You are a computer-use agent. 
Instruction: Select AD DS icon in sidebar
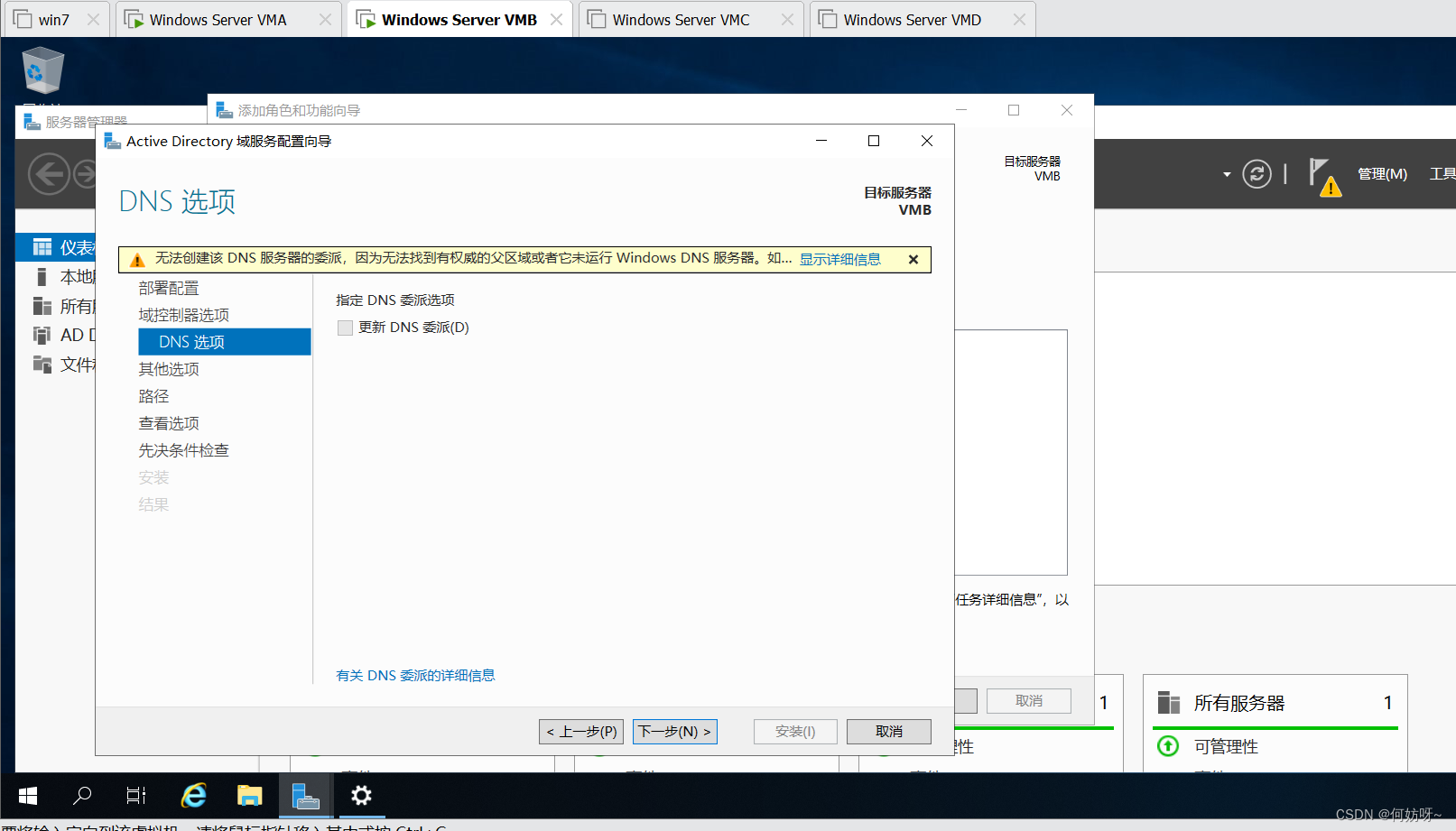click(x=42, y=335)
